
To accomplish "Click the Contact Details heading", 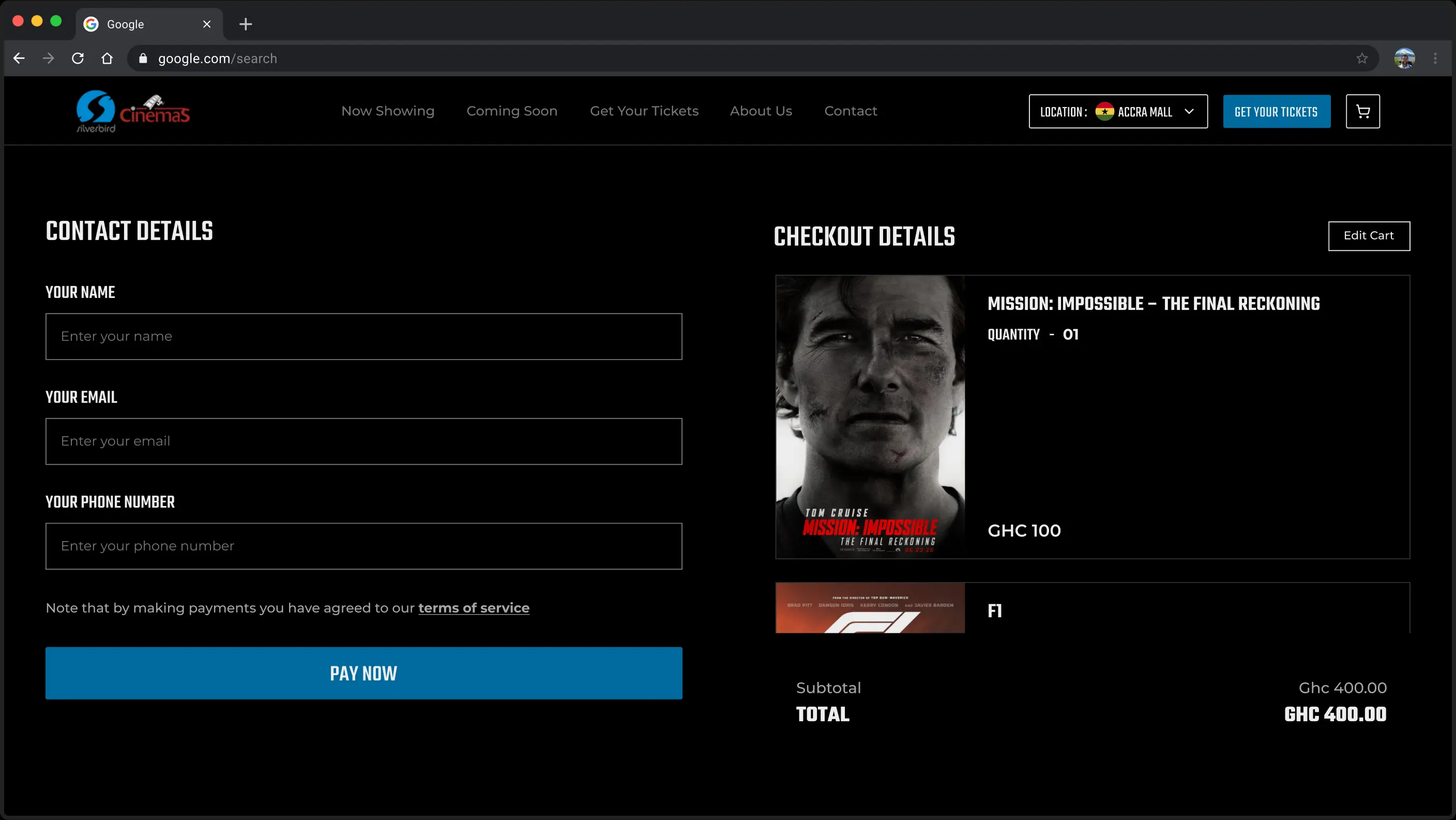I will [x=129, y=231].
